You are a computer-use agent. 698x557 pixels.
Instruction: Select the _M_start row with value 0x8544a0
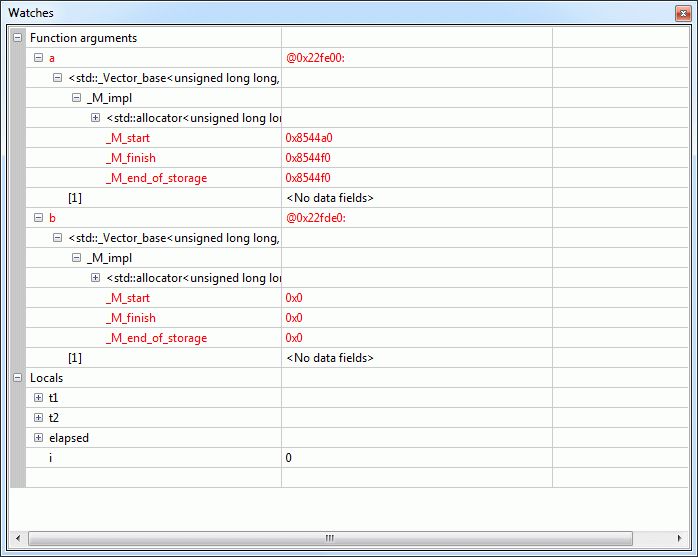click(127, 138)
